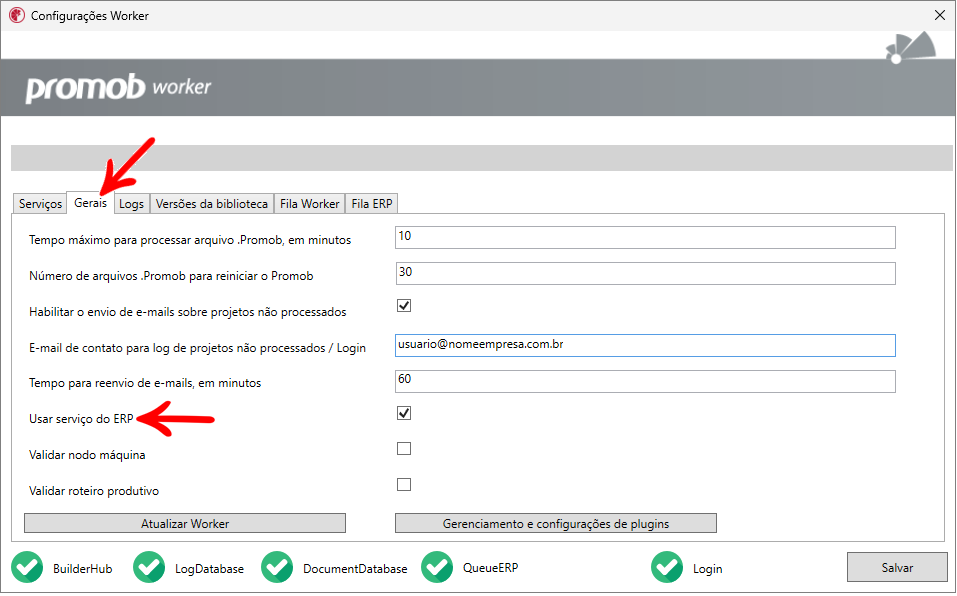Screen dimensions: 957x596
Task: Click the Promob worker logo in banner
Action: 118,88
